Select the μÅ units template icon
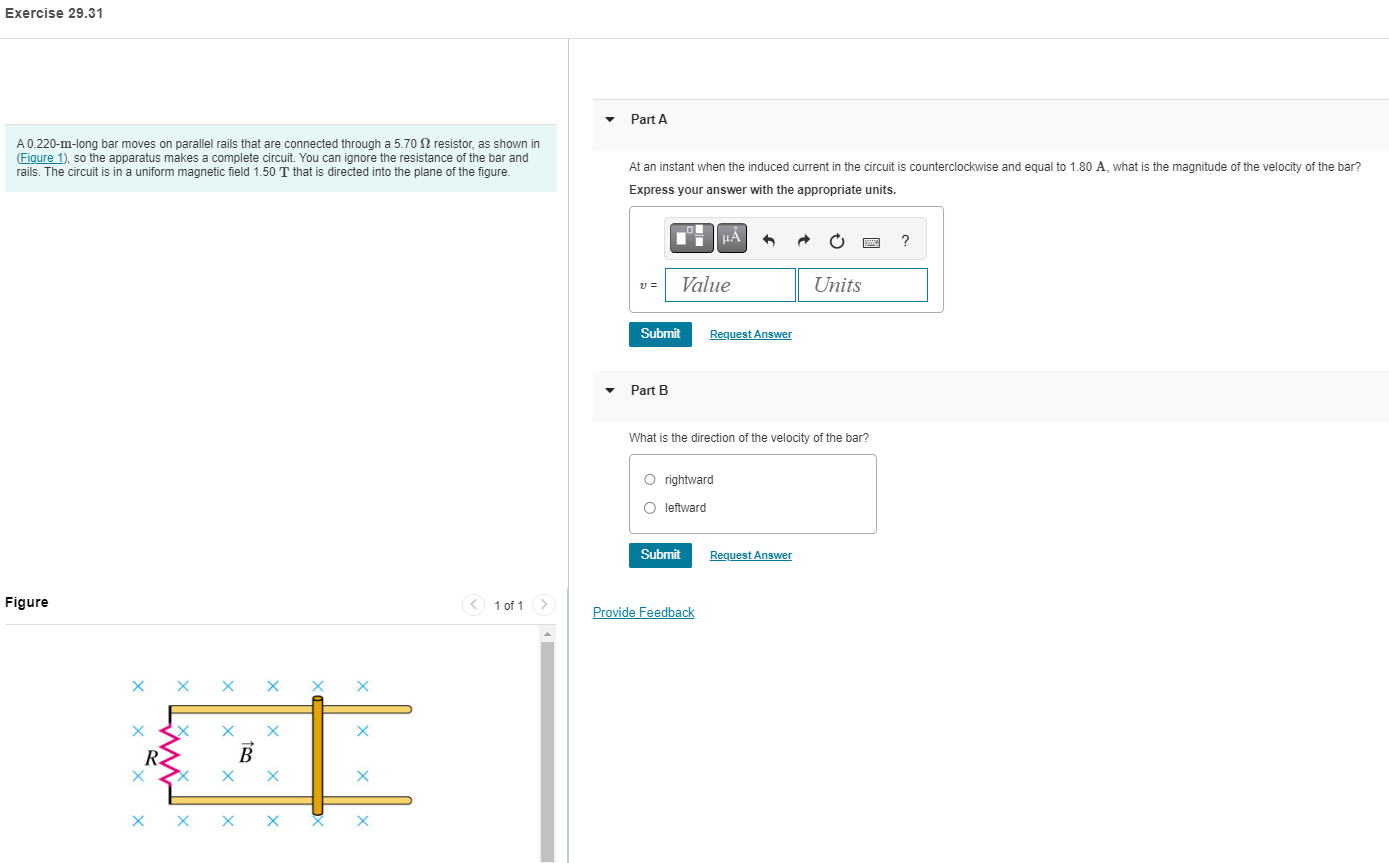The image size is (1389, 863). 731,237
